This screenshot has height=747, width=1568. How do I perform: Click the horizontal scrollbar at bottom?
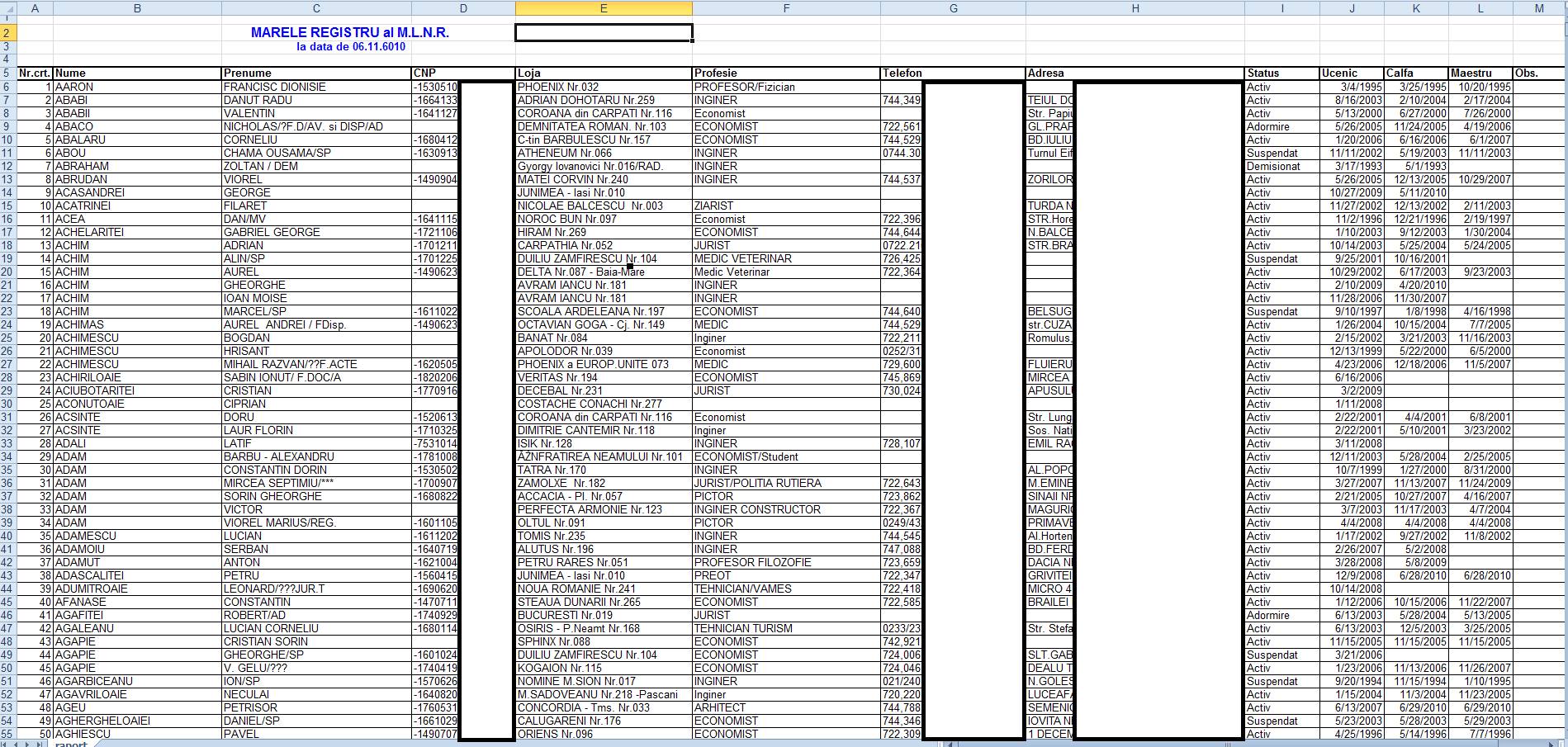1239,743
